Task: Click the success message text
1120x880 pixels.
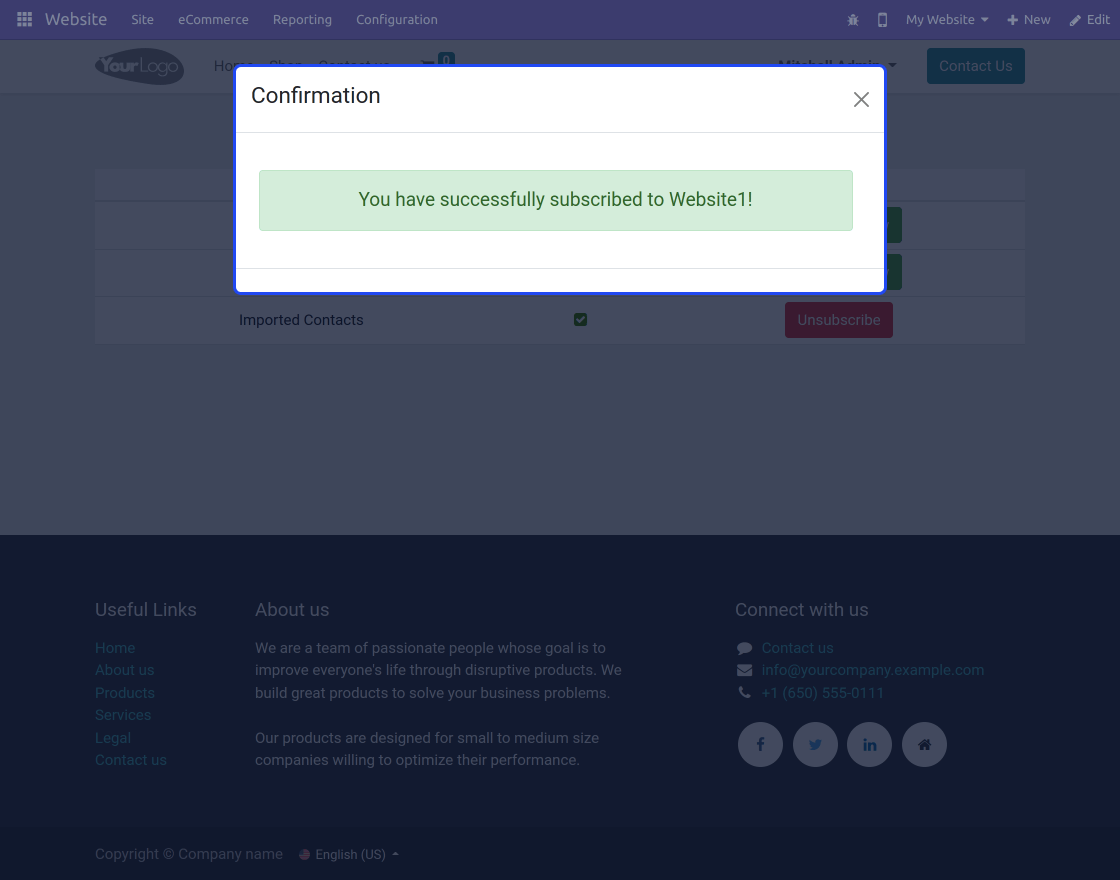Action: [x=555, y=199]
